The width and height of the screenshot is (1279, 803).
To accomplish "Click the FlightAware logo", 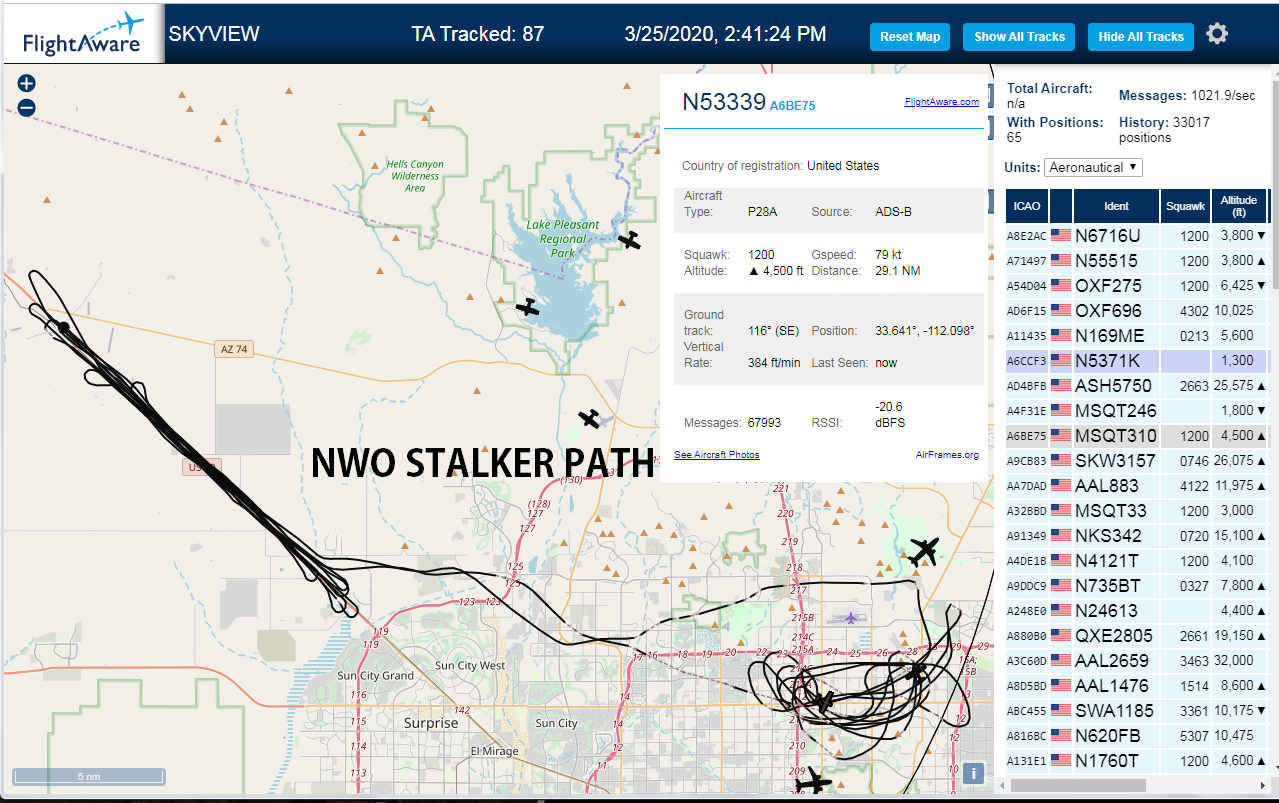I will pyautogui.click(x=82, y=34).
